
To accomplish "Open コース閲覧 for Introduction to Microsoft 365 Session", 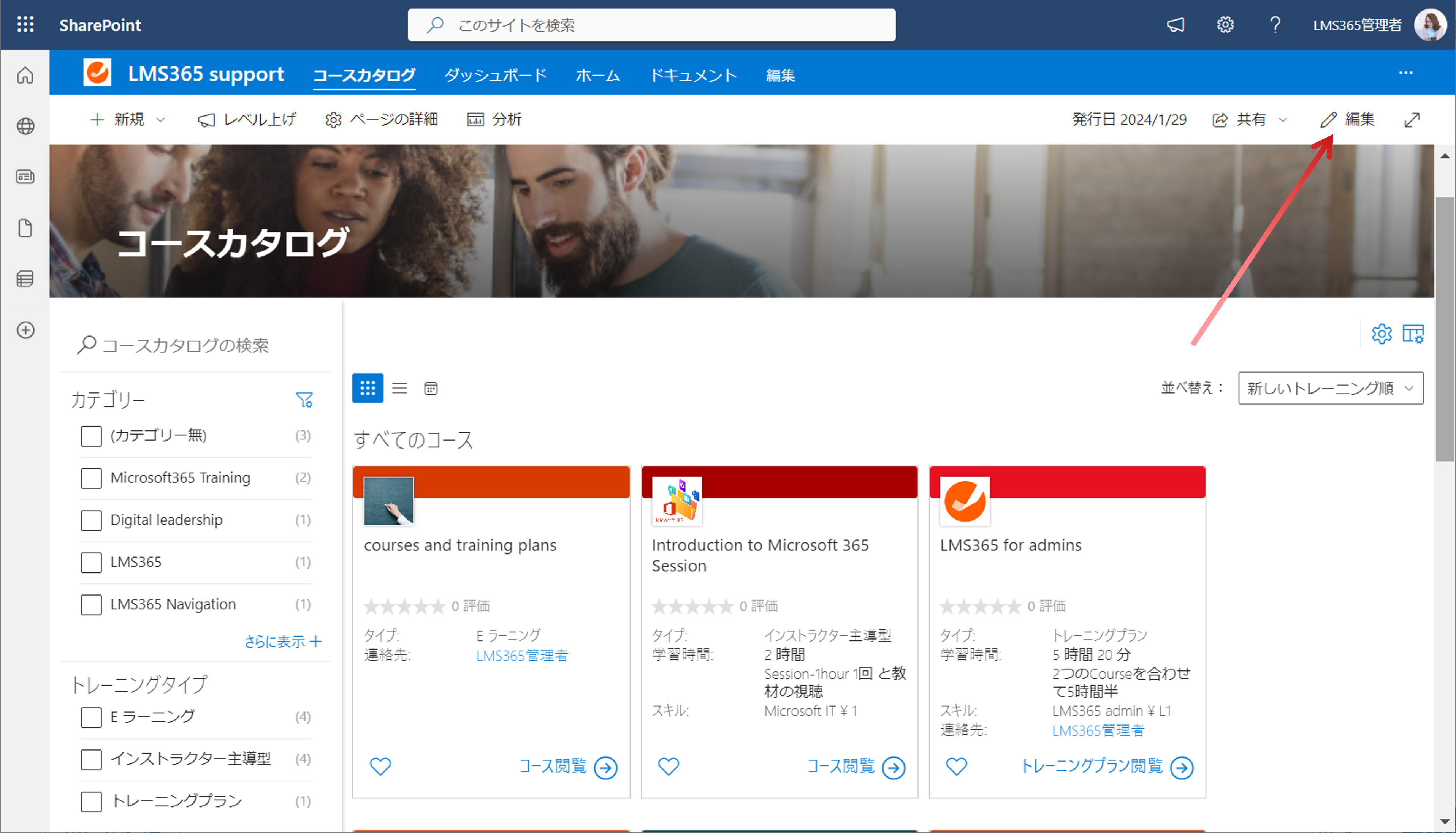I will tap(856, 767).
